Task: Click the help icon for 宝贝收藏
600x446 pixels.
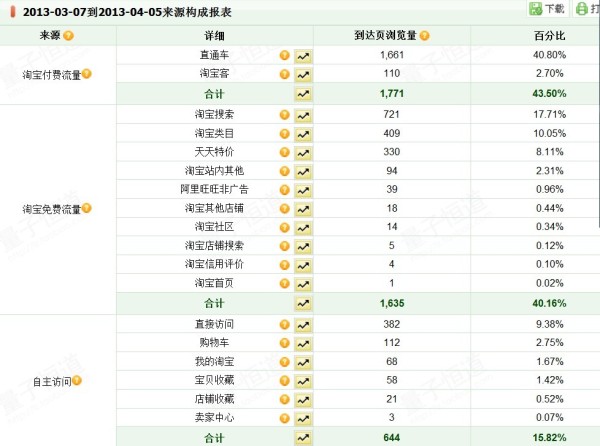Action: pos(285,380)
